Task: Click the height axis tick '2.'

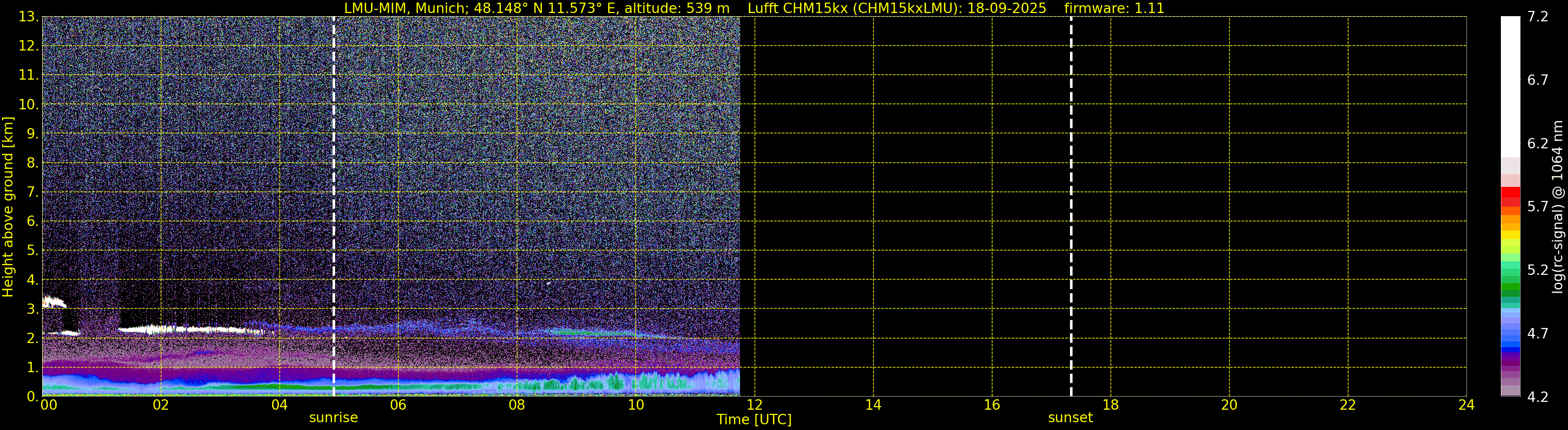Action: click(x=32, y=338)
